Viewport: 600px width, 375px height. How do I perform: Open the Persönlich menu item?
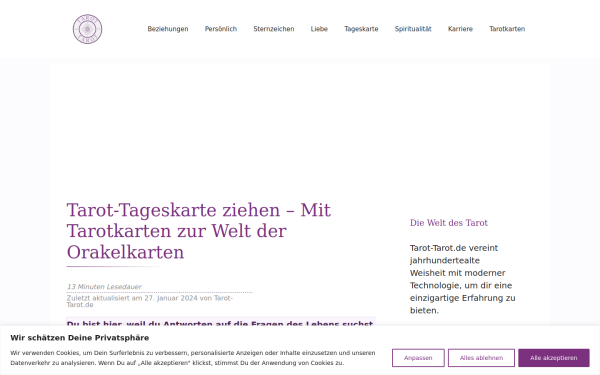tap(221, 29)
